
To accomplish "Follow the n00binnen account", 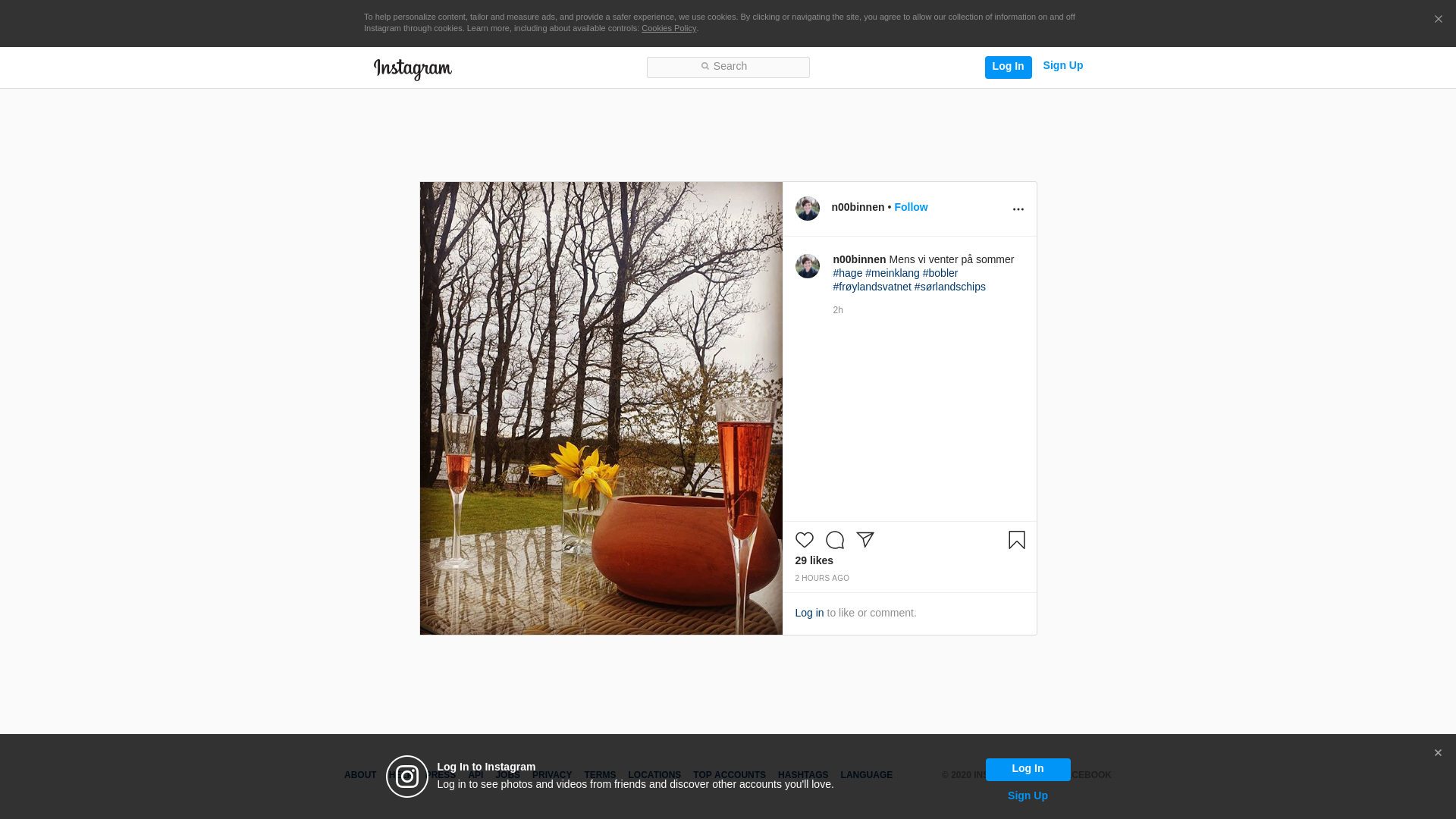I will pos(910,207).
